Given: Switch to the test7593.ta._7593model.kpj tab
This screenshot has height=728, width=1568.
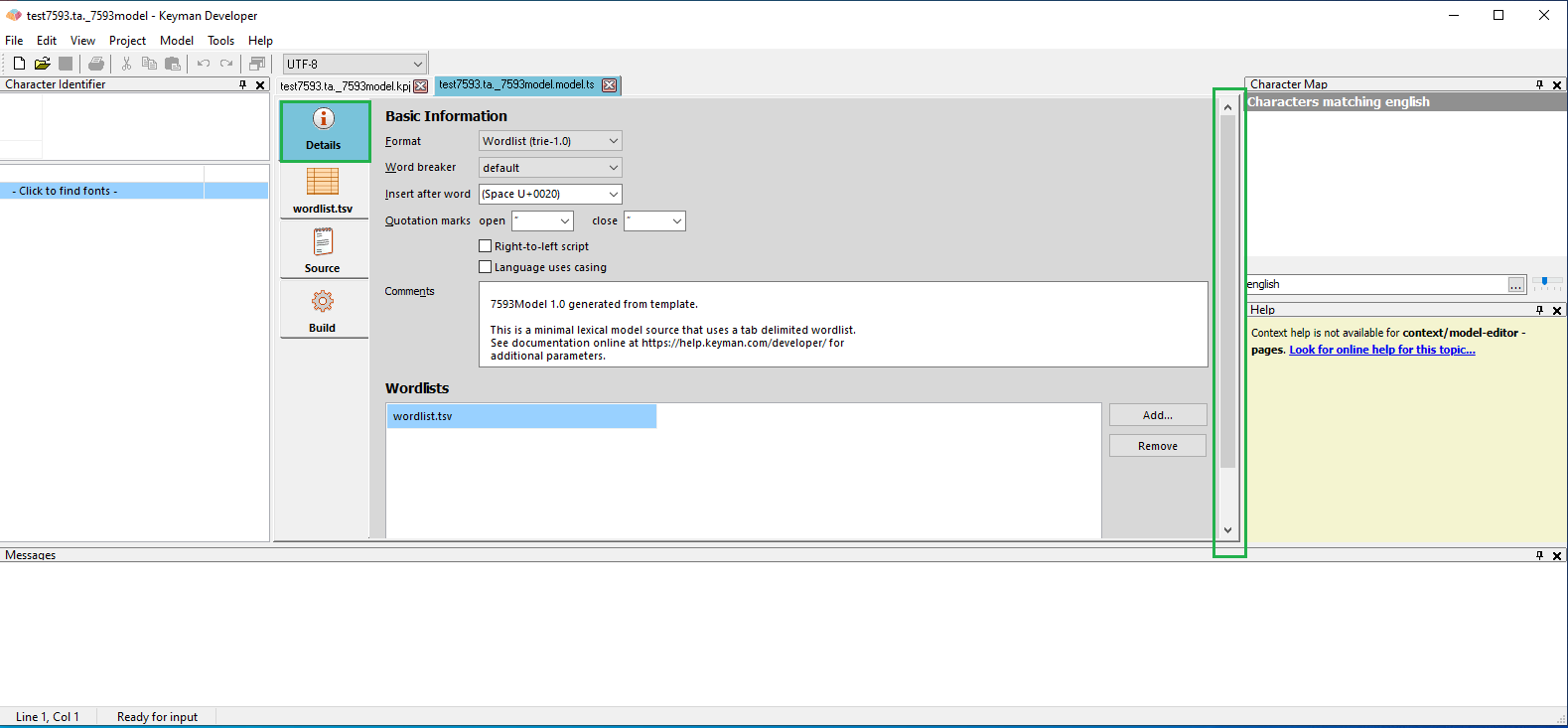Looking at the screenshot, I should click(x=345, y=86).
